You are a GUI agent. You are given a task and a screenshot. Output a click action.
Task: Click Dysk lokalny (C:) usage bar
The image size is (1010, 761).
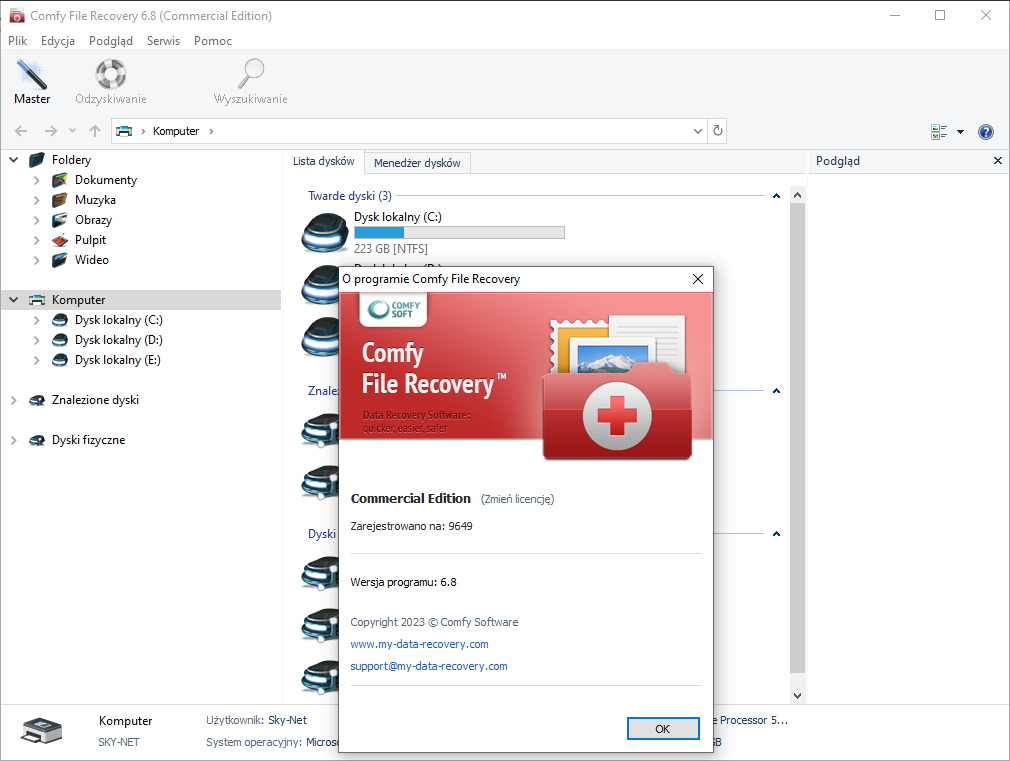click(459, 233)
